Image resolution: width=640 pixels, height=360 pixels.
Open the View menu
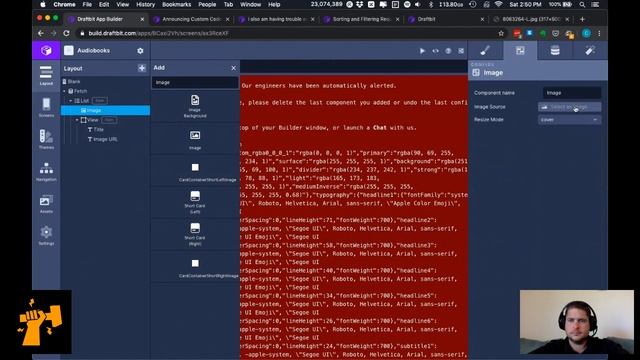coord(122,4)
